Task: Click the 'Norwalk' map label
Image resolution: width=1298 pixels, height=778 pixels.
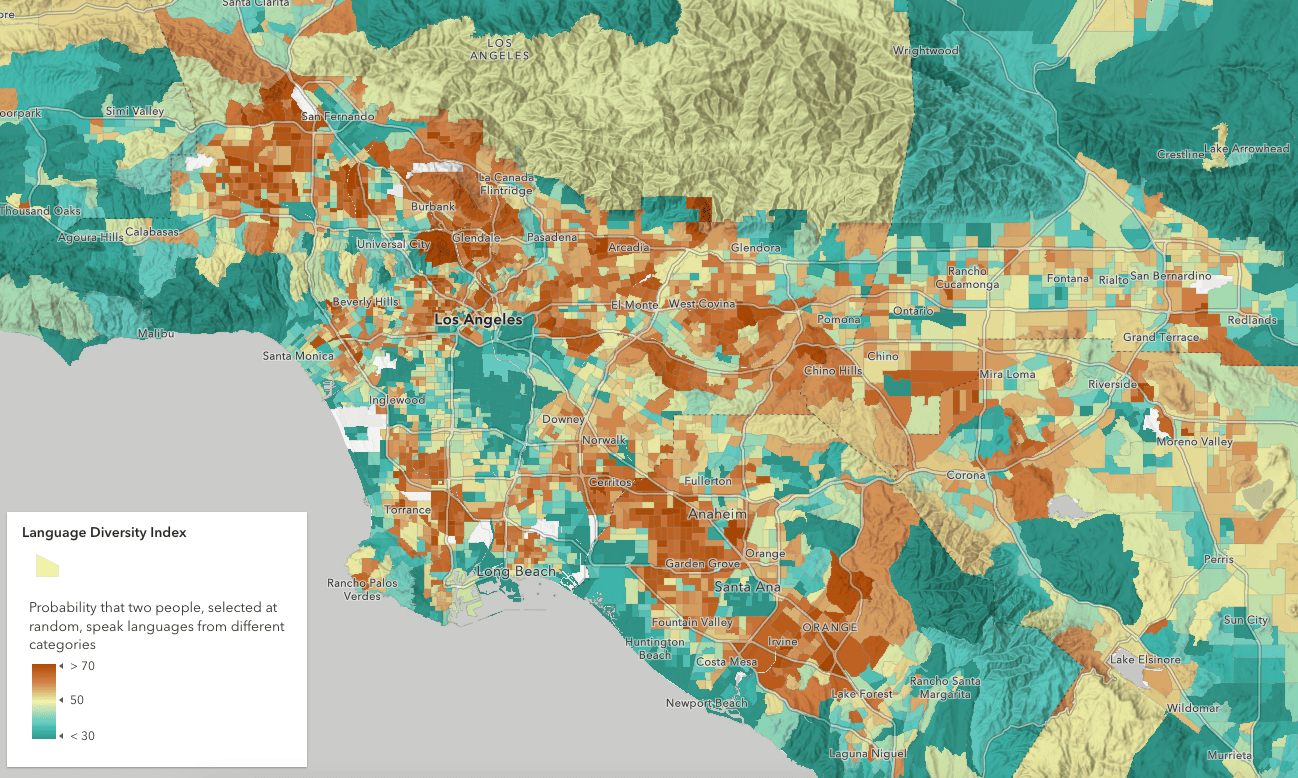Action: click(604, 440)
